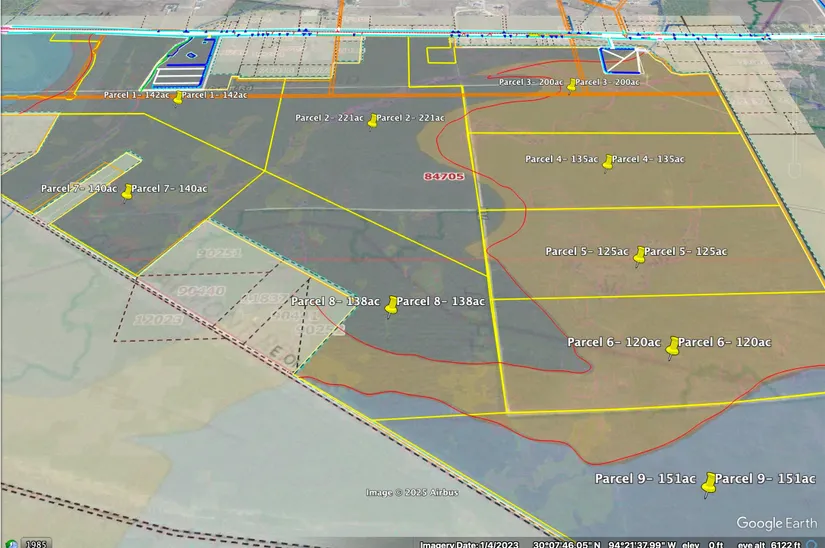Open the Parcel 7 - 140ac placemark pin
825x548 pixels.
pyautogui.click(x=127, y=190)
